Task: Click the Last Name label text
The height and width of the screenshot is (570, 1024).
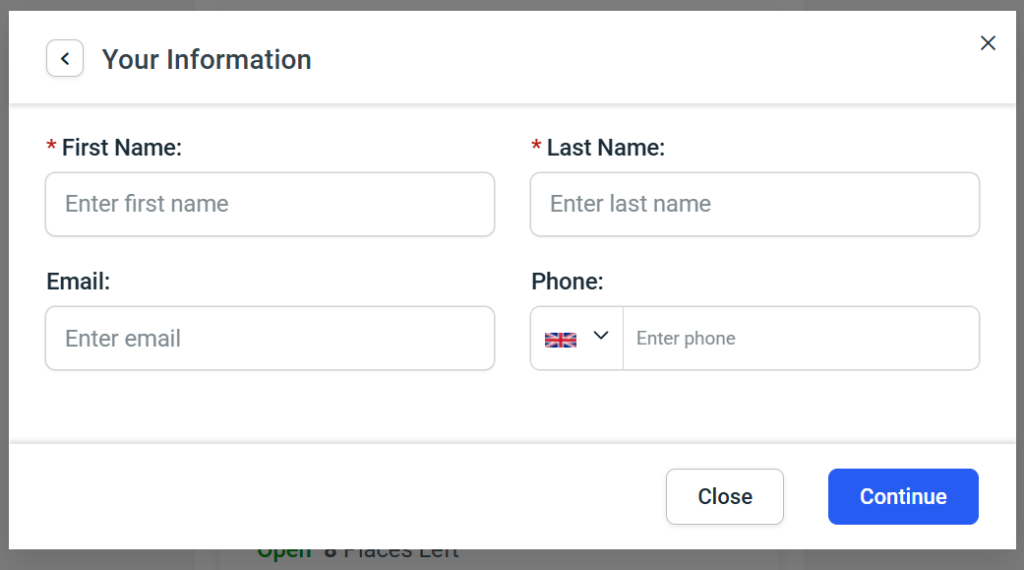Action: point(606,148)
